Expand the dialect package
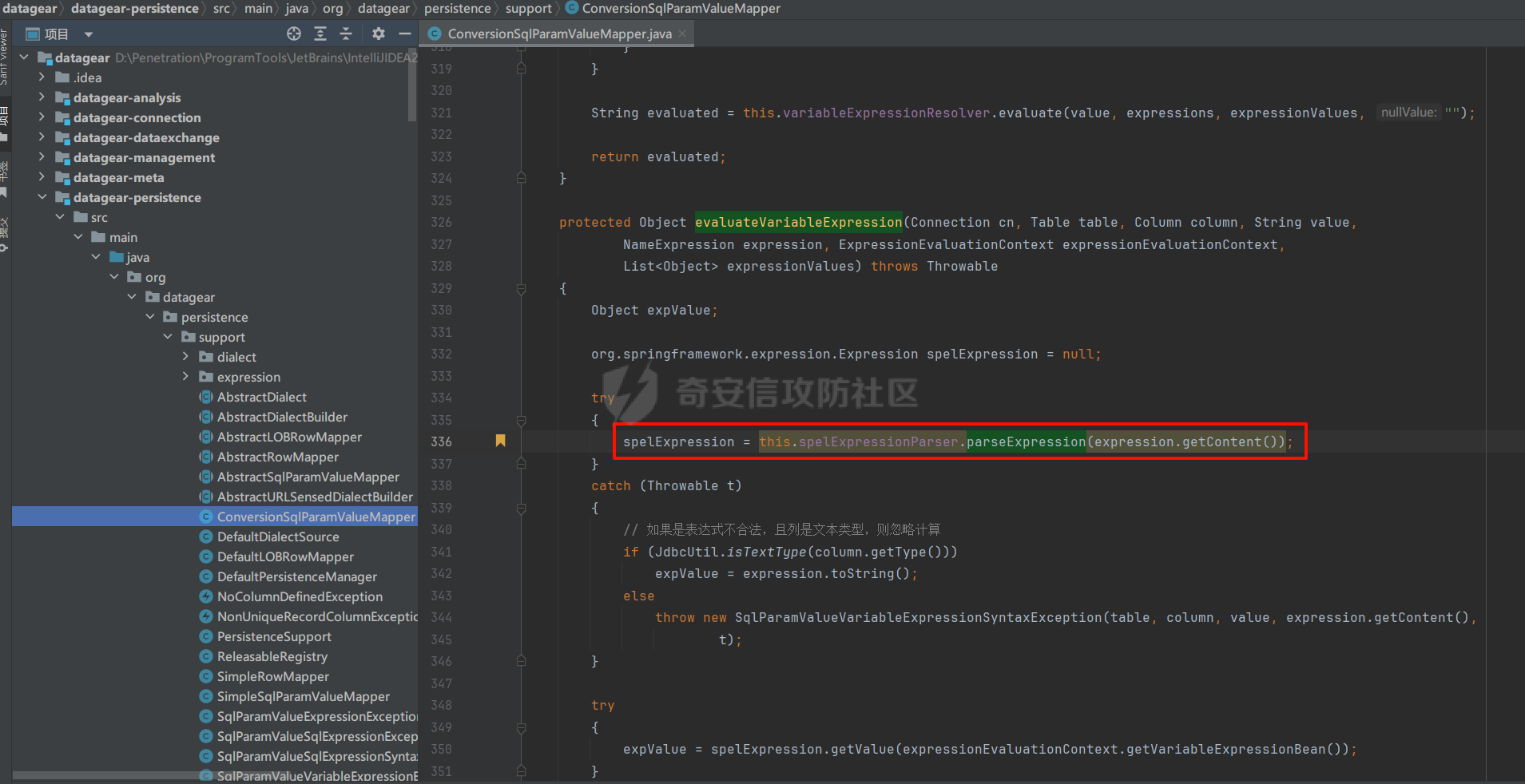The height and width of the screenshot is (784, 1525). click(185, 357)
